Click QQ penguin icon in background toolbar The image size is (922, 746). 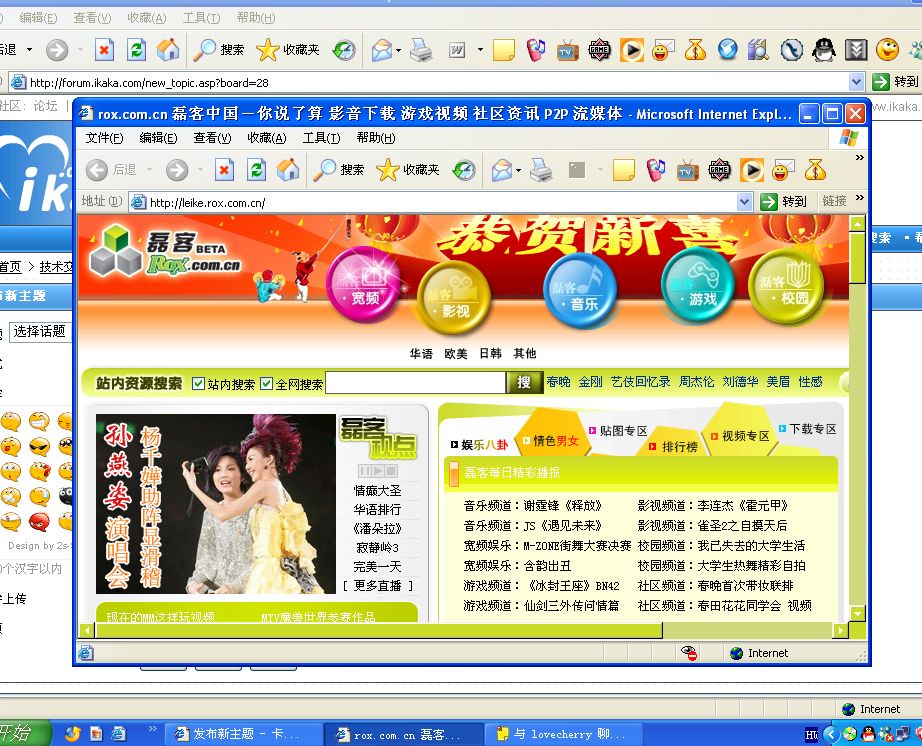(x=823, y=50)
